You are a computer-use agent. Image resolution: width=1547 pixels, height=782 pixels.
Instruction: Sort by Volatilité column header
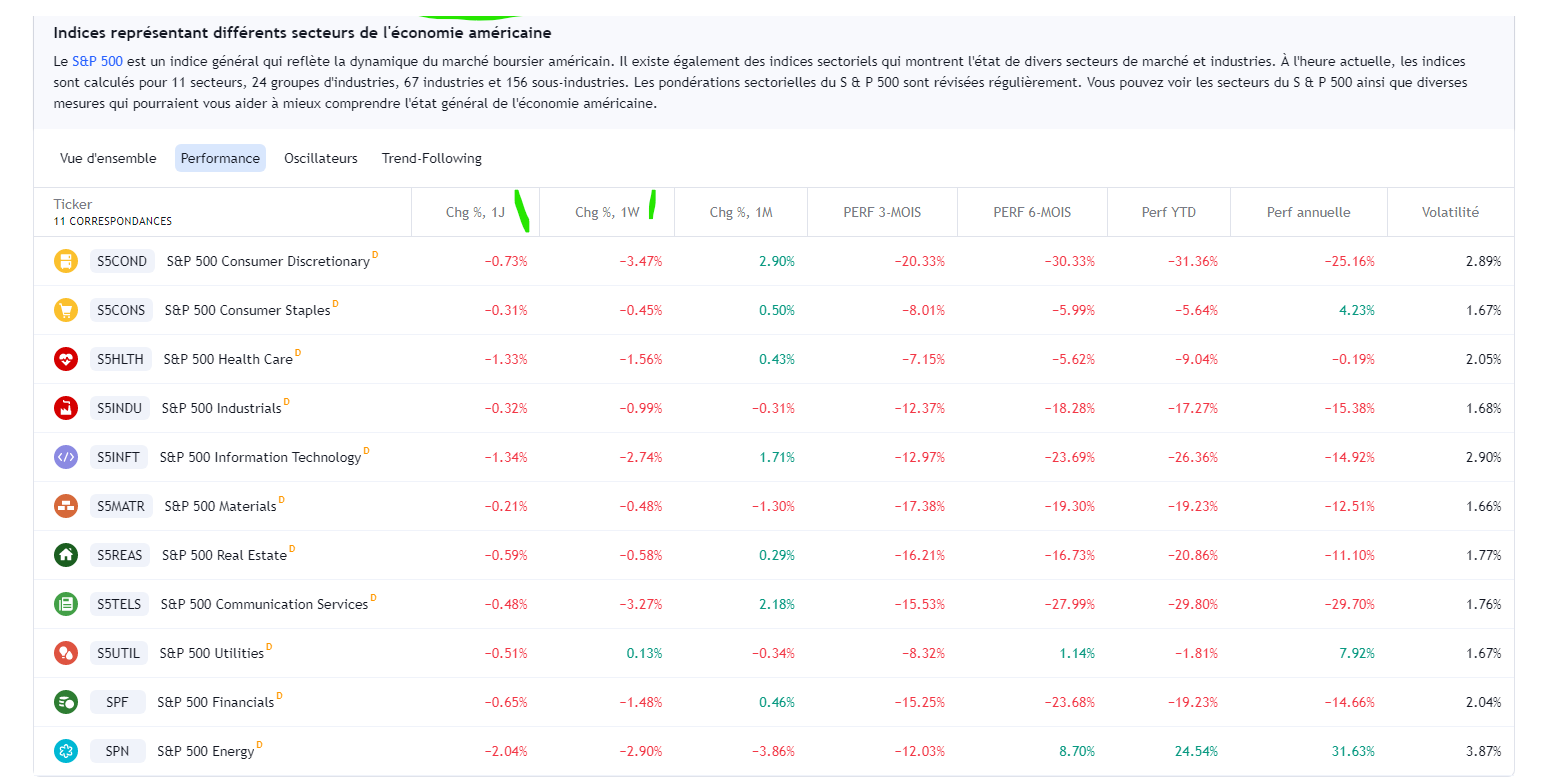coord(1450,212)
